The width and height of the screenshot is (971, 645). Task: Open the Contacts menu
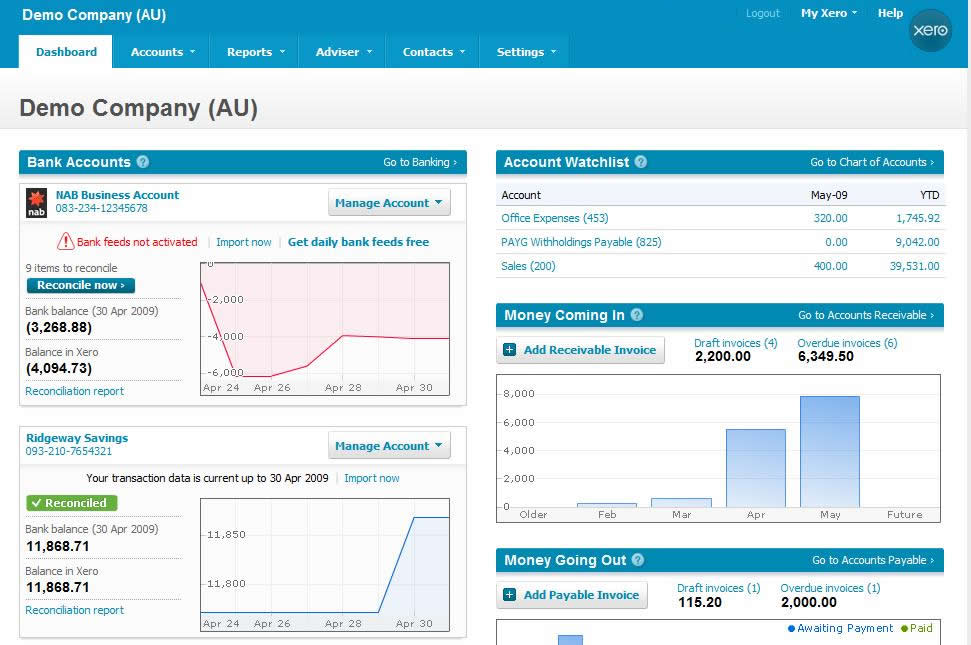click(433, 52)
